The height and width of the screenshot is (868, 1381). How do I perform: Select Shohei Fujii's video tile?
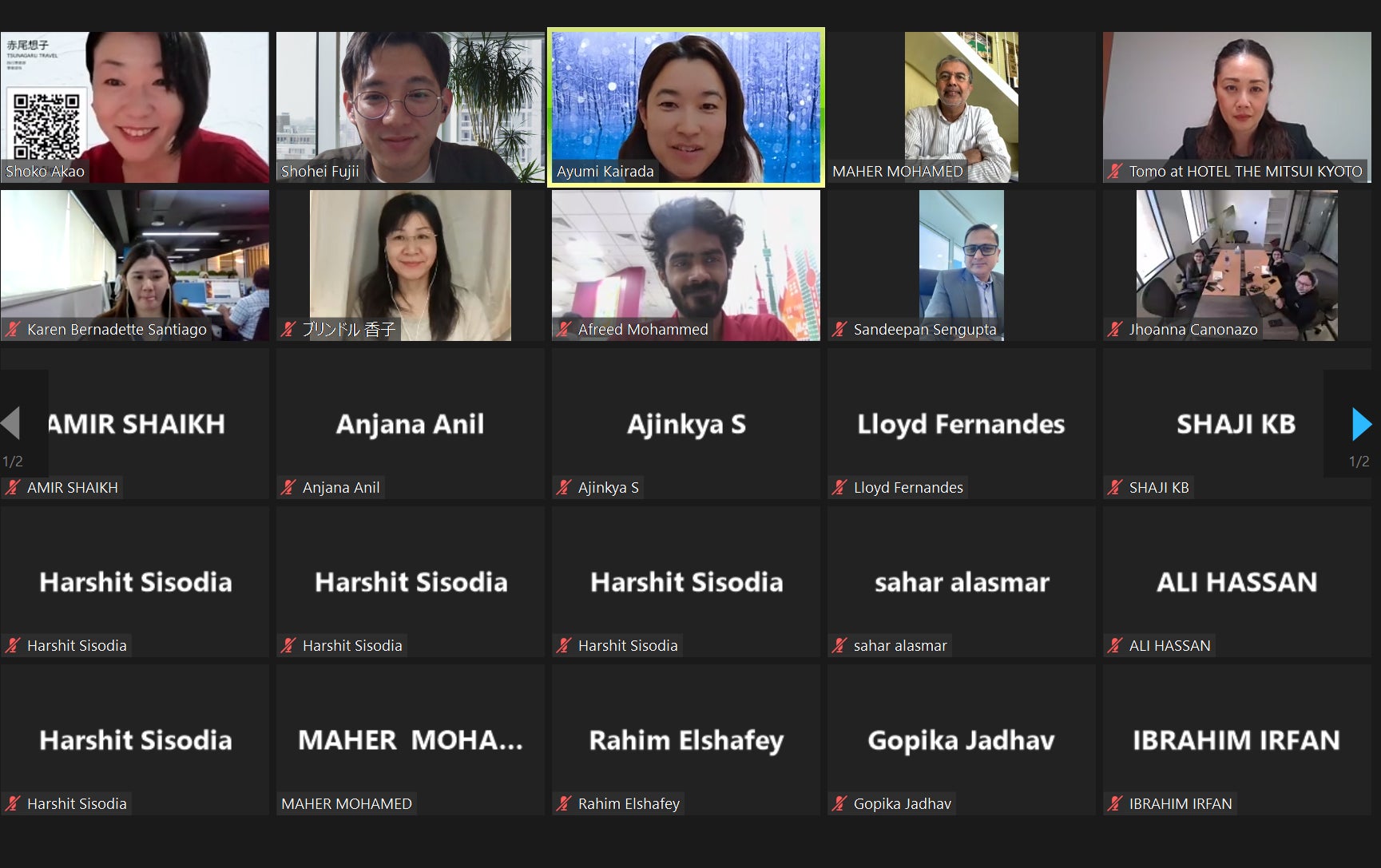click(x=411, y=107)
